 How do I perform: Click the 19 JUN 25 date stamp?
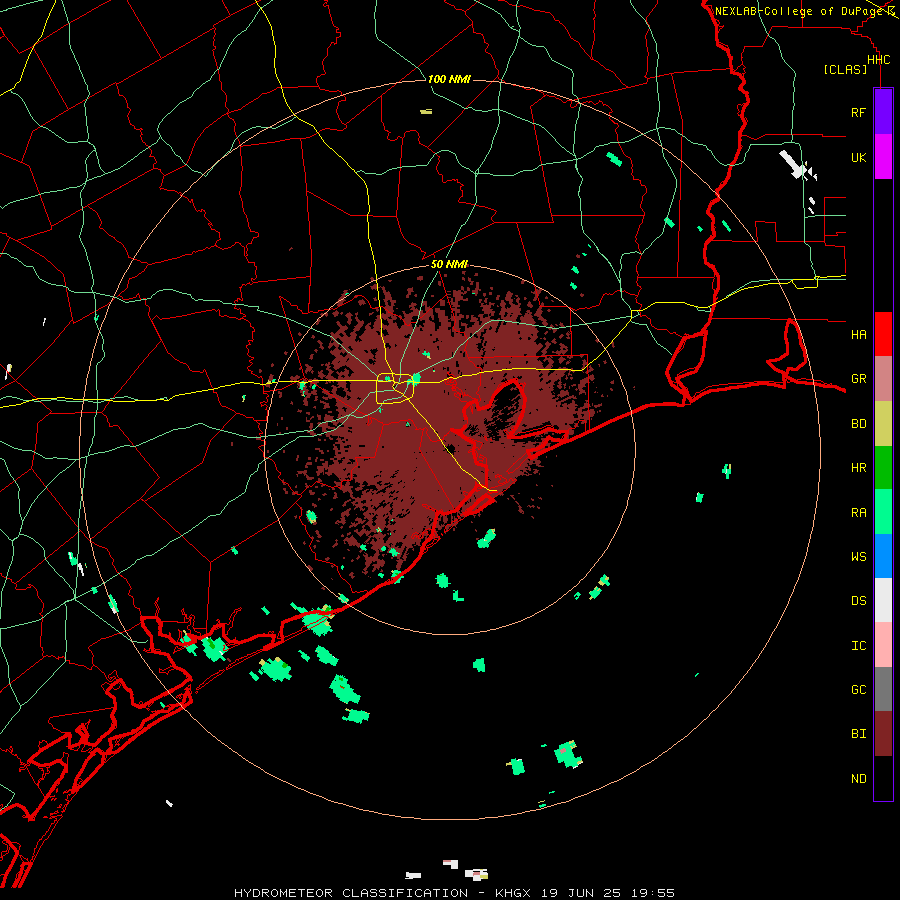click(581, 893)
